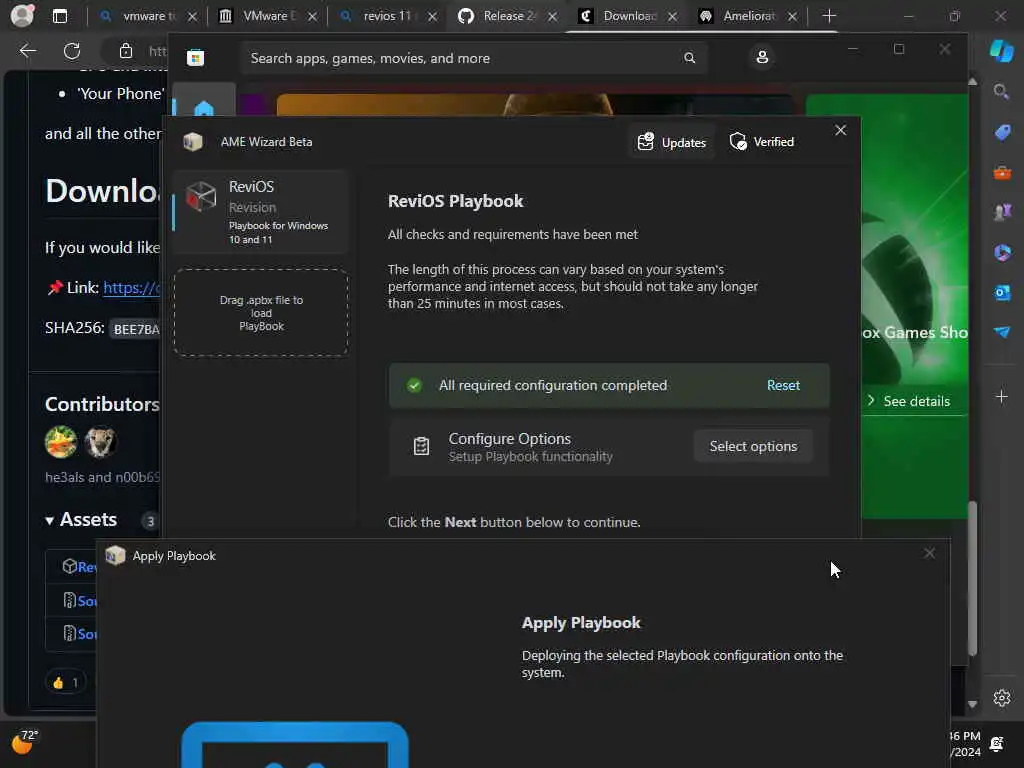Click the thumbs up reaction button
Viewport: 1024px width, 768px height.
(x=65, y=682)
